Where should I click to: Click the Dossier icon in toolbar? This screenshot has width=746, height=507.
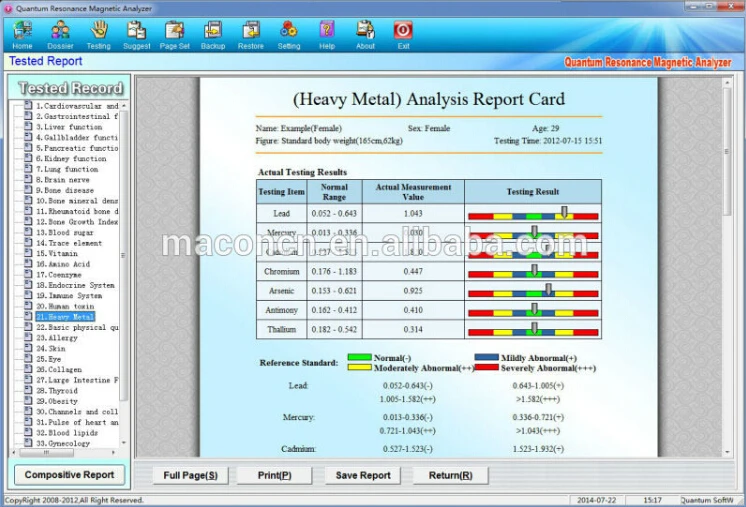[x=61, y=33]
